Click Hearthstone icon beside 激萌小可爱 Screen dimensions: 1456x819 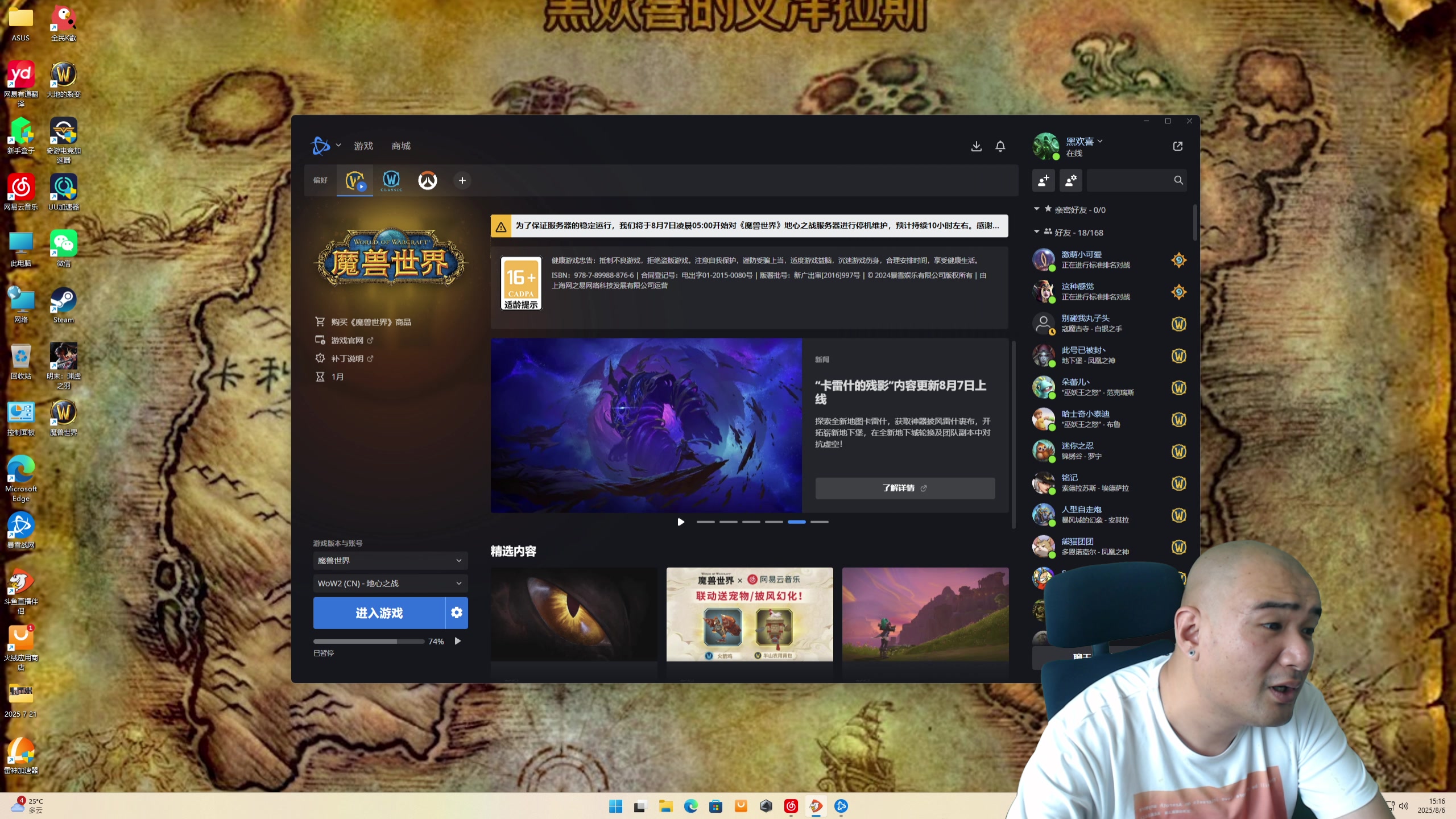[1178, 260]
